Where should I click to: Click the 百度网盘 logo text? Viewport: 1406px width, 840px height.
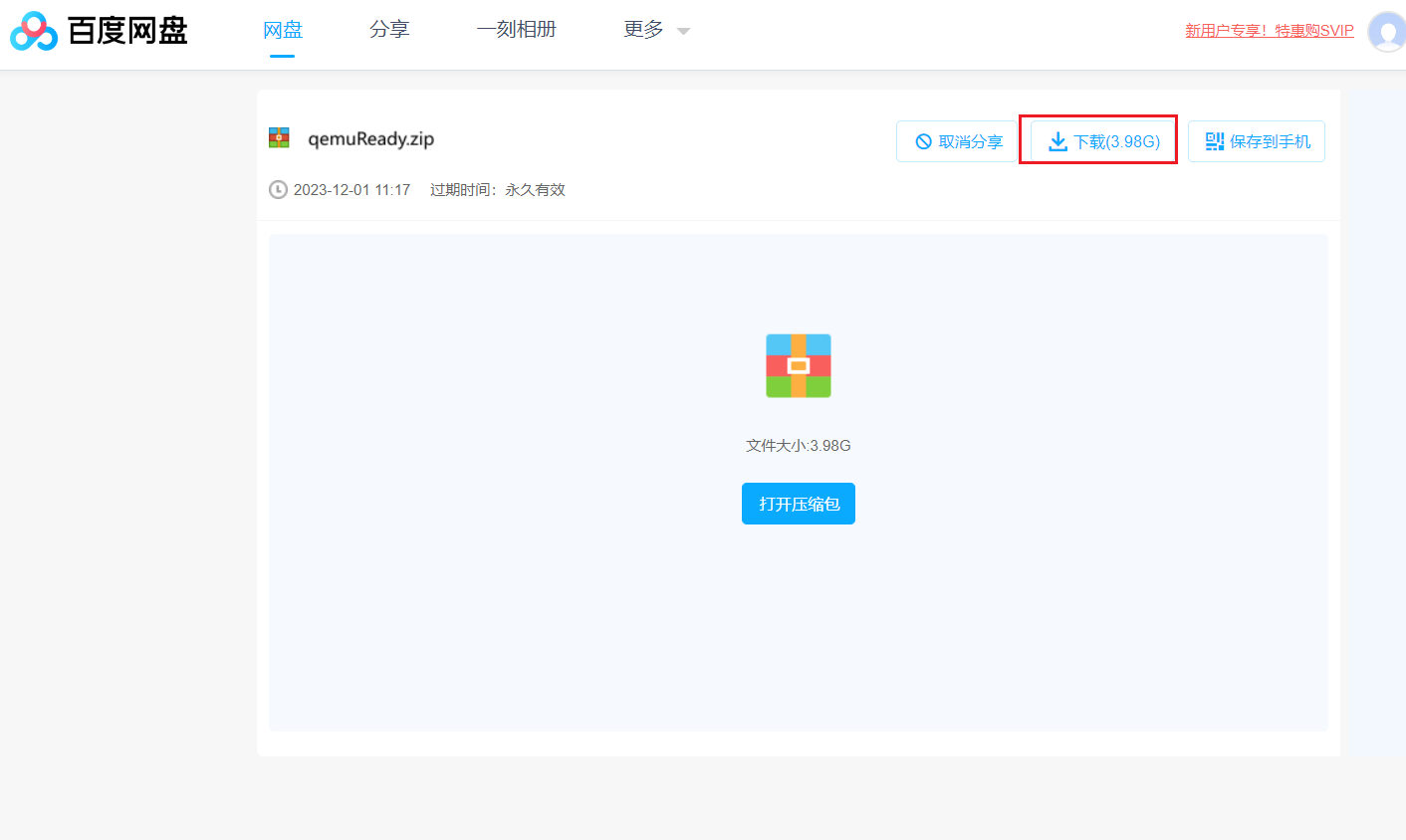[127, 31]
